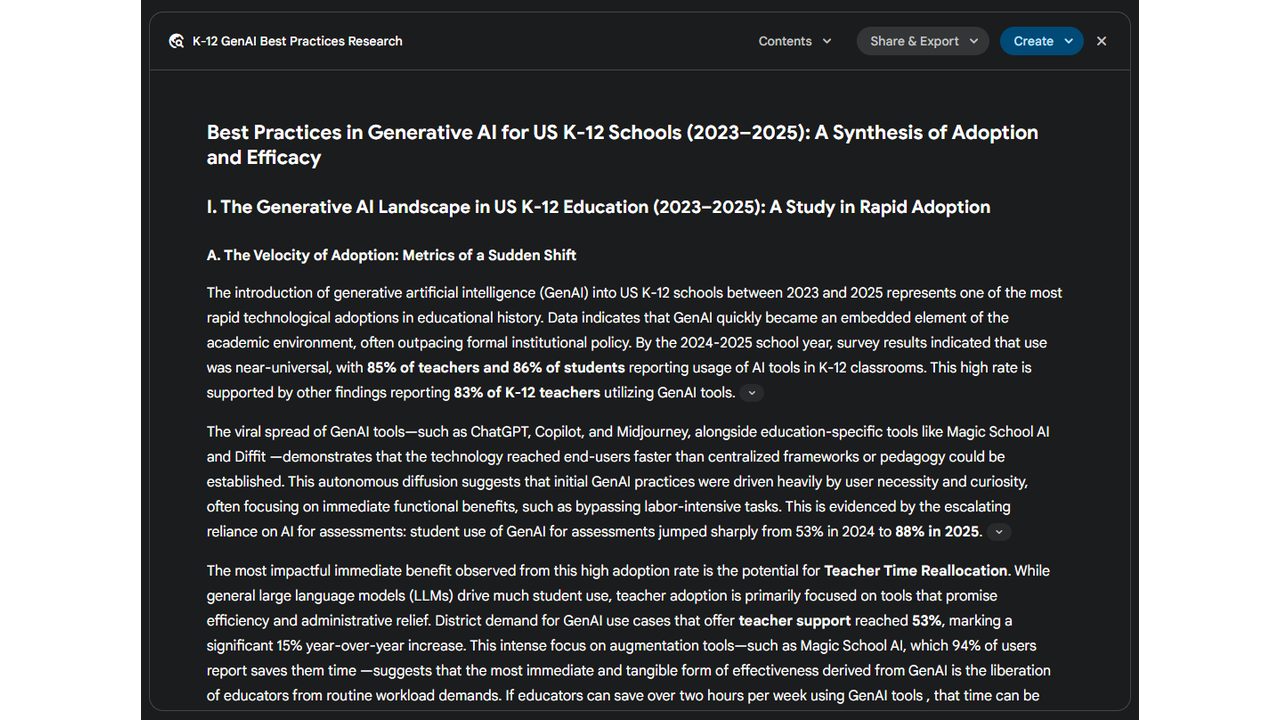Click the bold '85% of teachers and 86% of students' text
Image resolution: width=1280 pixels, height=720 pixels.
[x=496, y=368]
